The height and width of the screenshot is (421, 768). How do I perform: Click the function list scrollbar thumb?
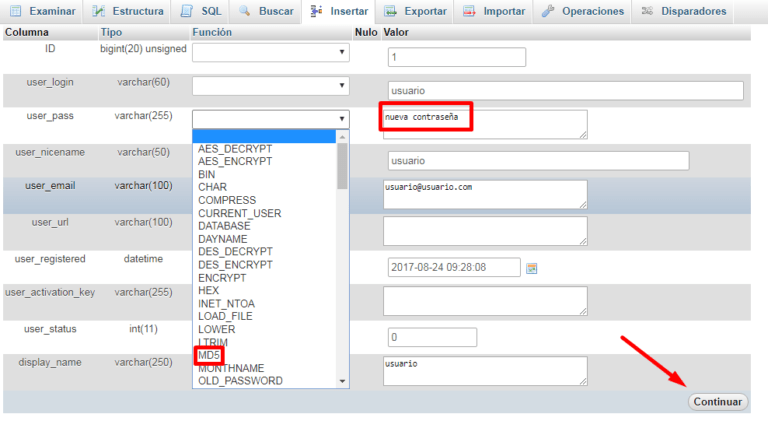coord(342,166)
